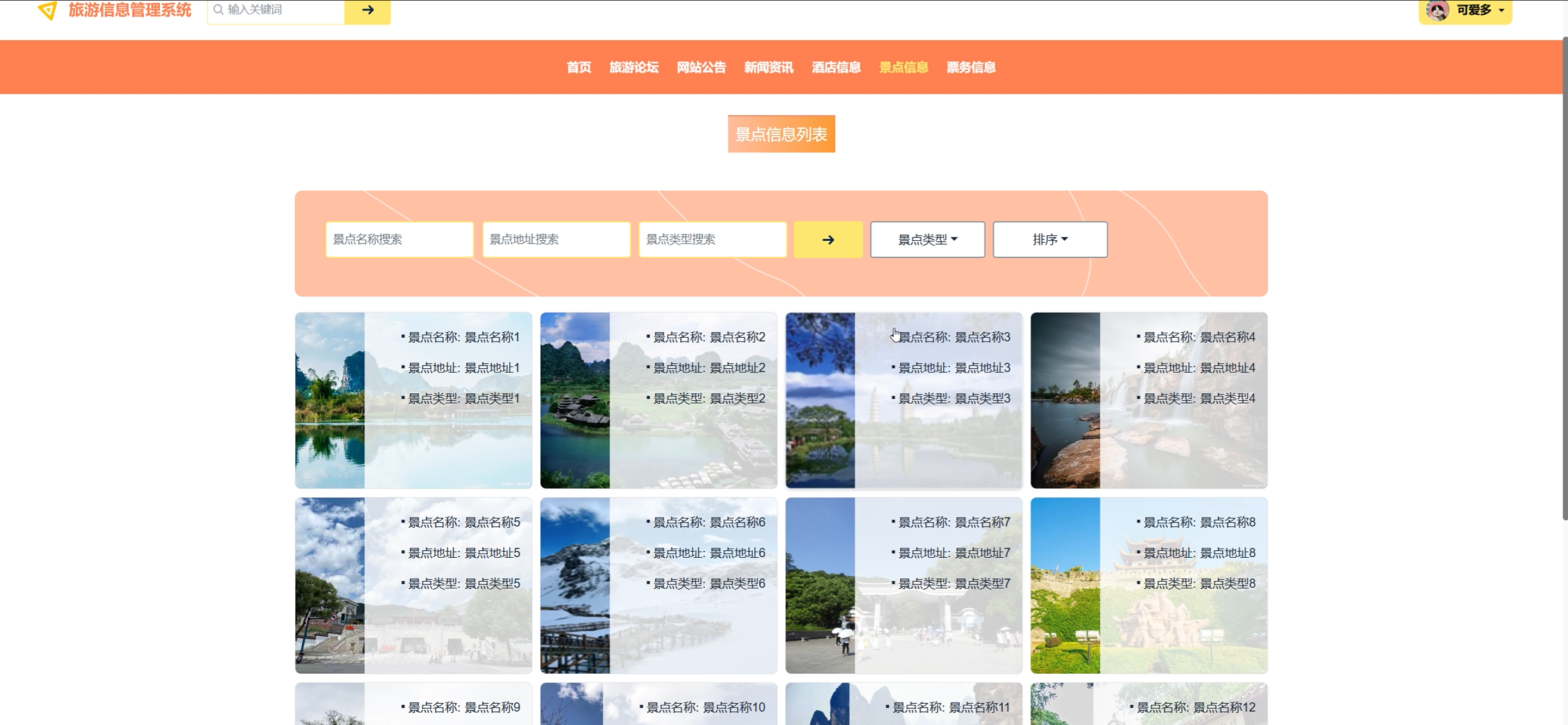Submit scenic search with yellow arrow
The height and width of the screenshot is (725, 1568).
pos(827,239)
